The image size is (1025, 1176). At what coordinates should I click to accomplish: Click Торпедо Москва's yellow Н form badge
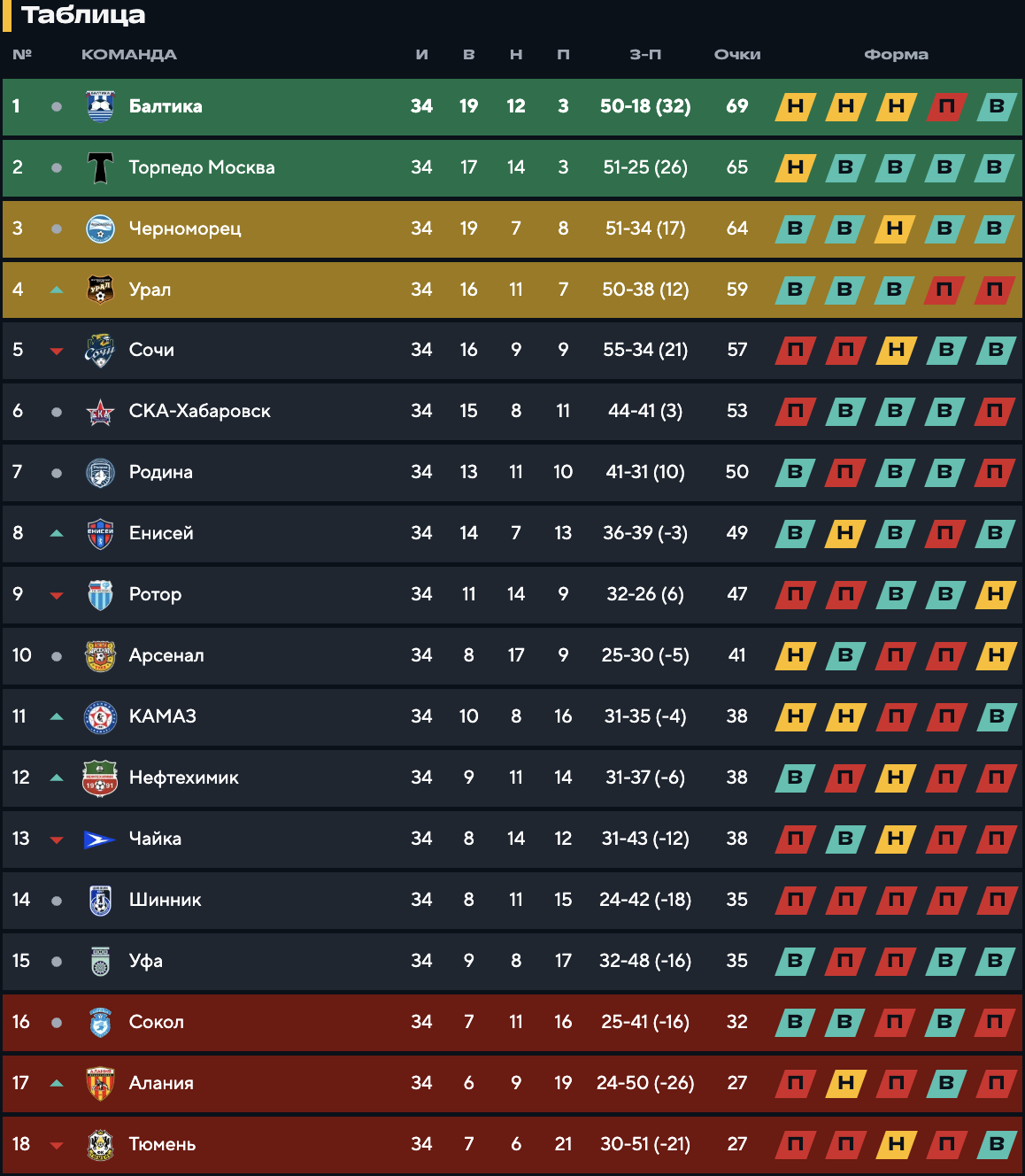coord(795,167)
